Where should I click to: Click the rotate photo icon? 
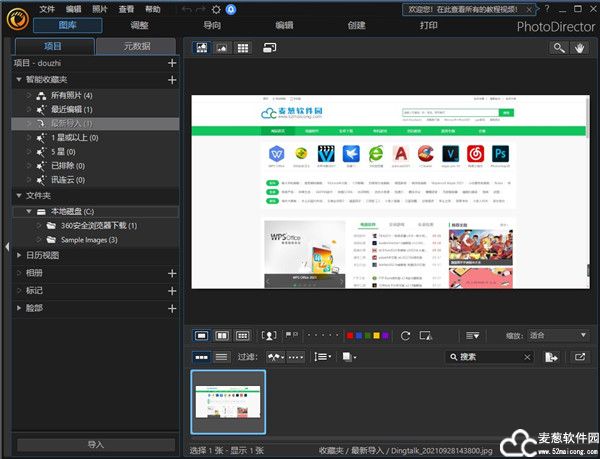click(405, 335)
